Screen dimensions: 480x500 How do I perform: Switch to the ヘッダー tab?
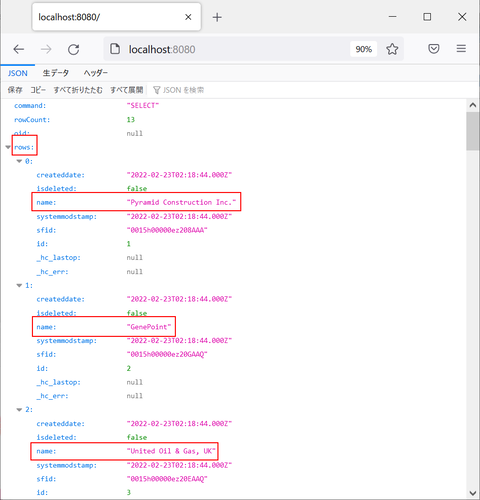96,73
